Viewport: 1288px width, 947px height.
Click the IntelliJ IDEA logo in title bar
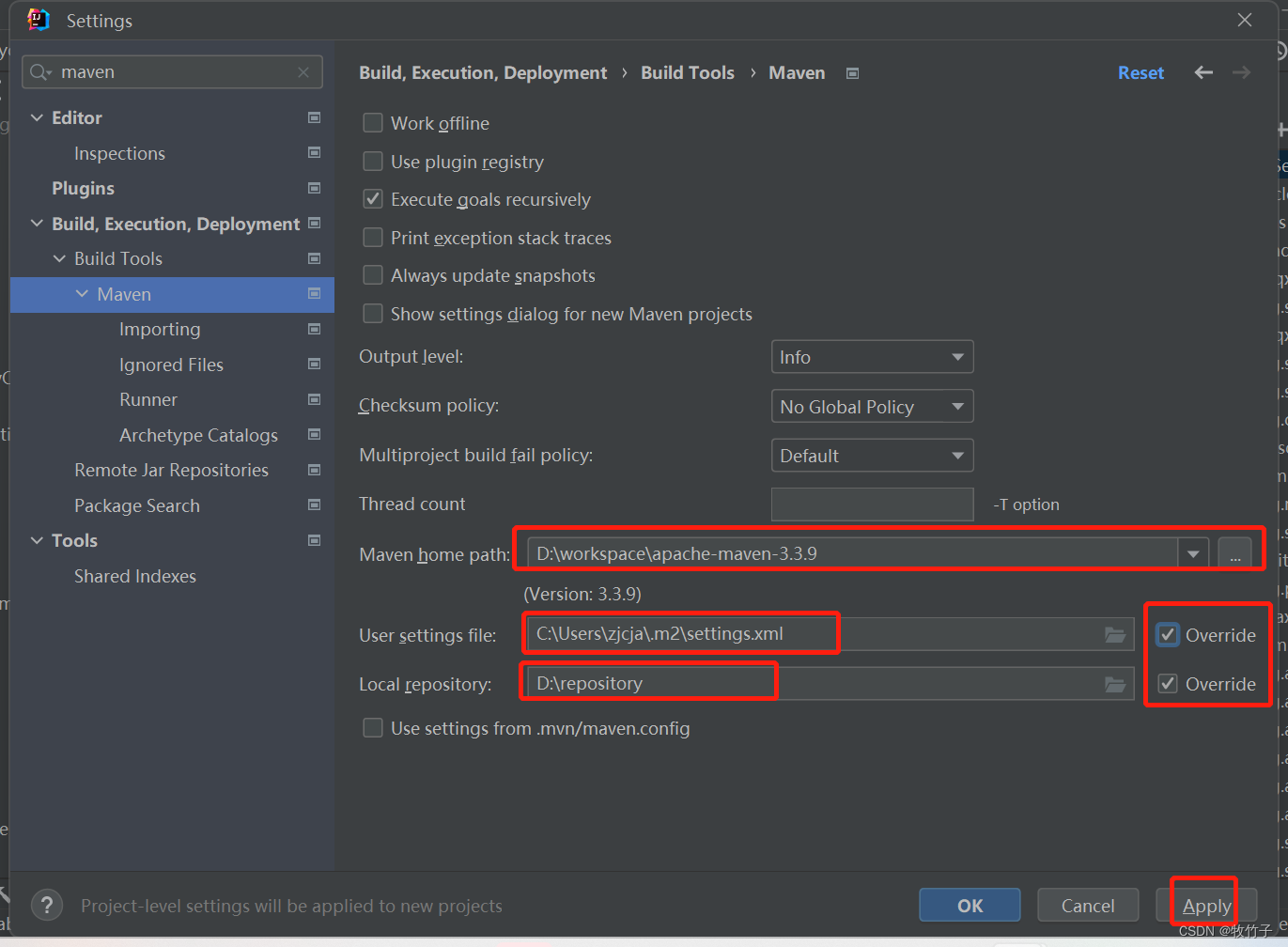tap(39, 20)
